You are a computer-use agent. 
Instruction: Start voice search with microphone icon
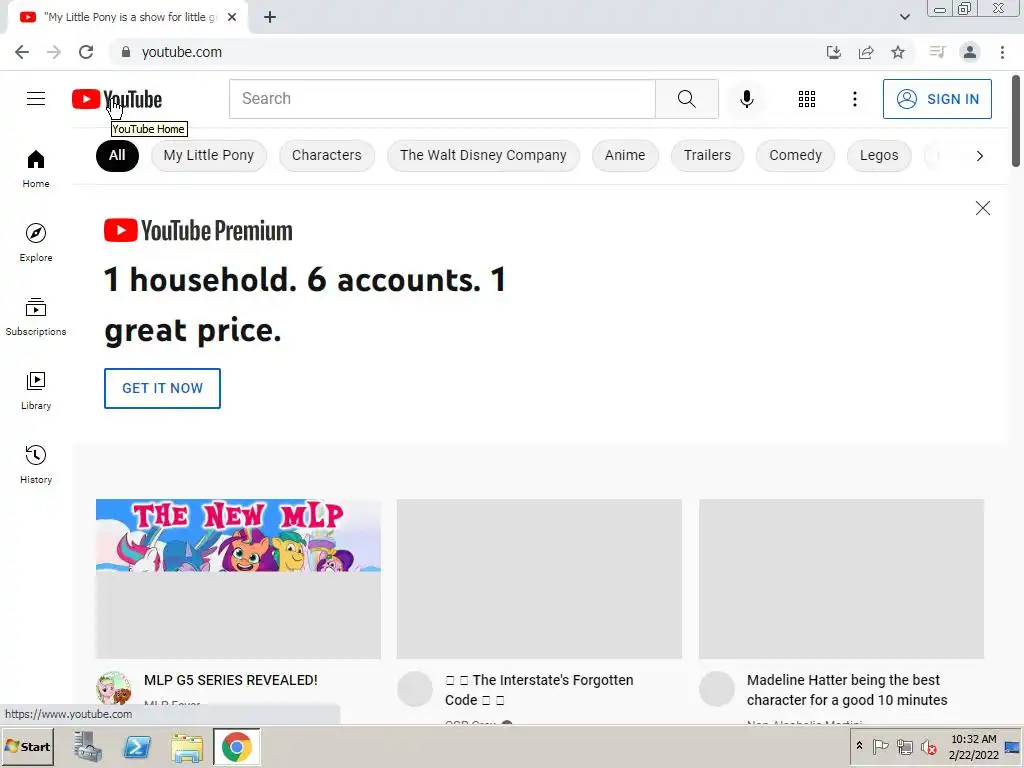pyautogui.click(x=746, y=99)
